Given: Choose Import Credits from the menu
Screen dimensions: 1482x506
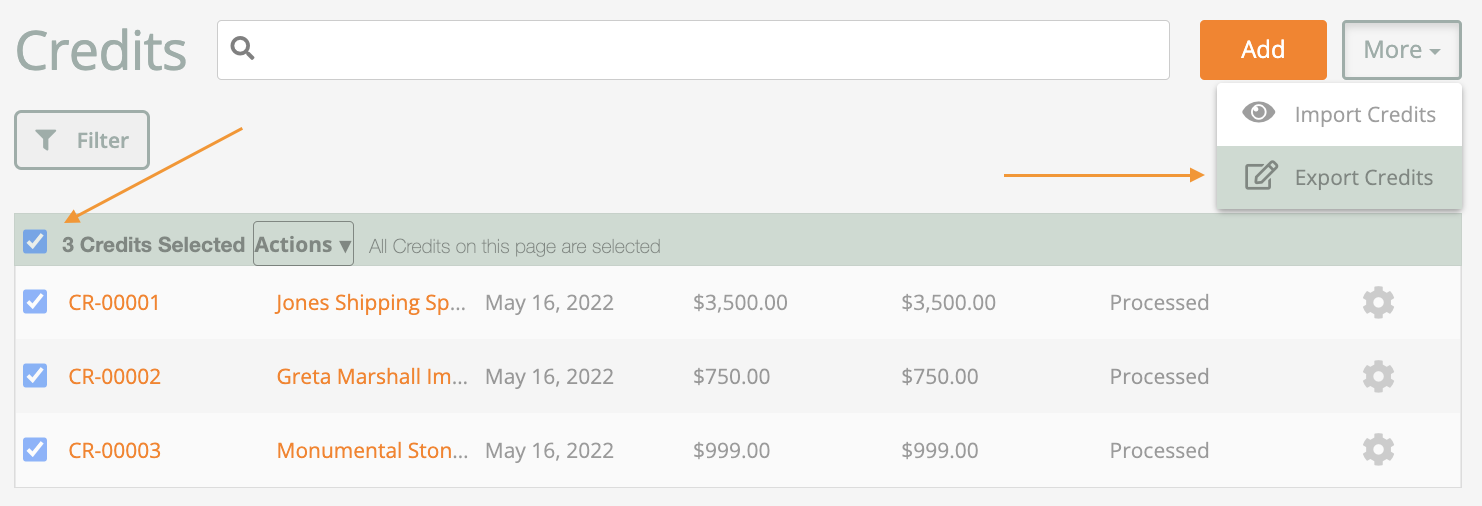Looking at the screenshot, I should [x=1339, y=115].
